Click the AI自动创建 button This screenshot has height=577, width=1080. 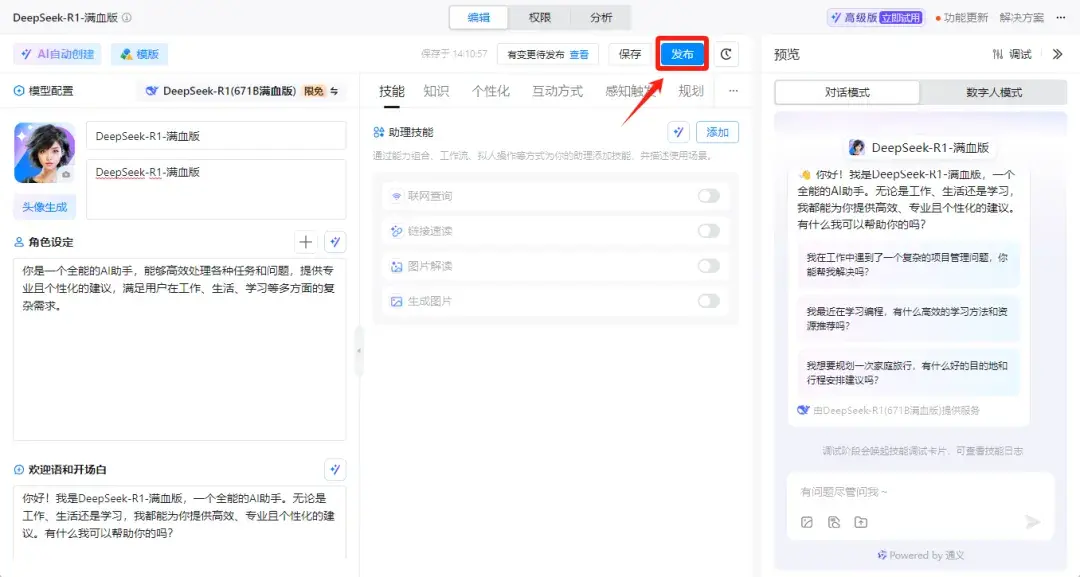click(57, 54)
